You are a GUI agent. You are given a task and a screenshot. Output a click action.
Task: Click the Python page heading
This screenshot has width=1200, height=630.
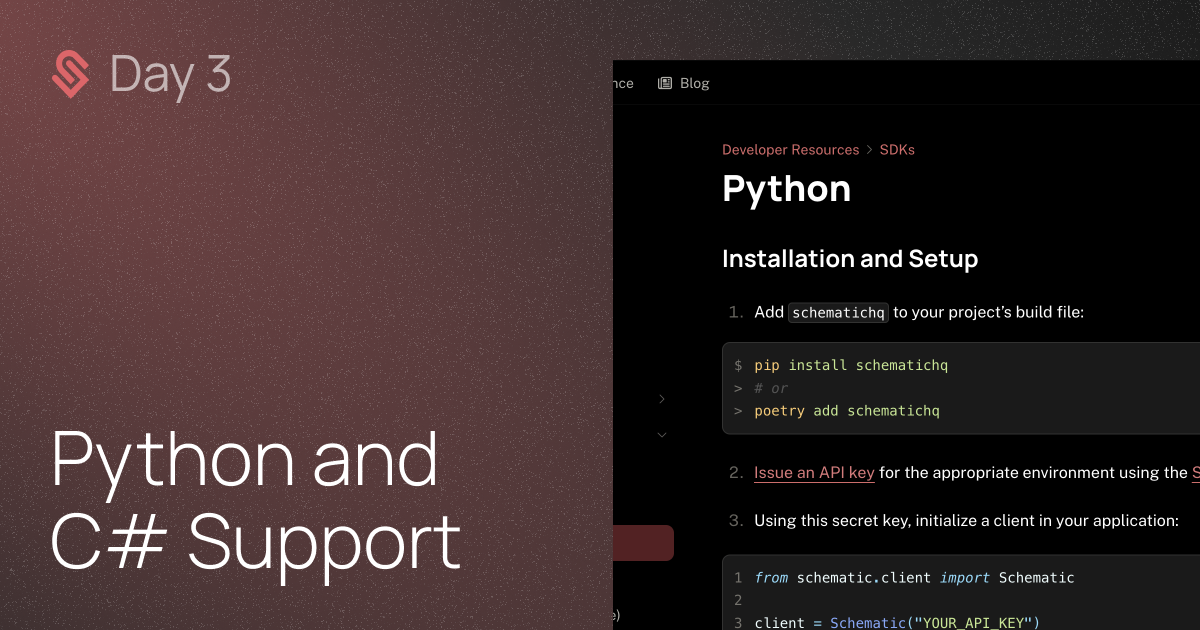point(786,189)
